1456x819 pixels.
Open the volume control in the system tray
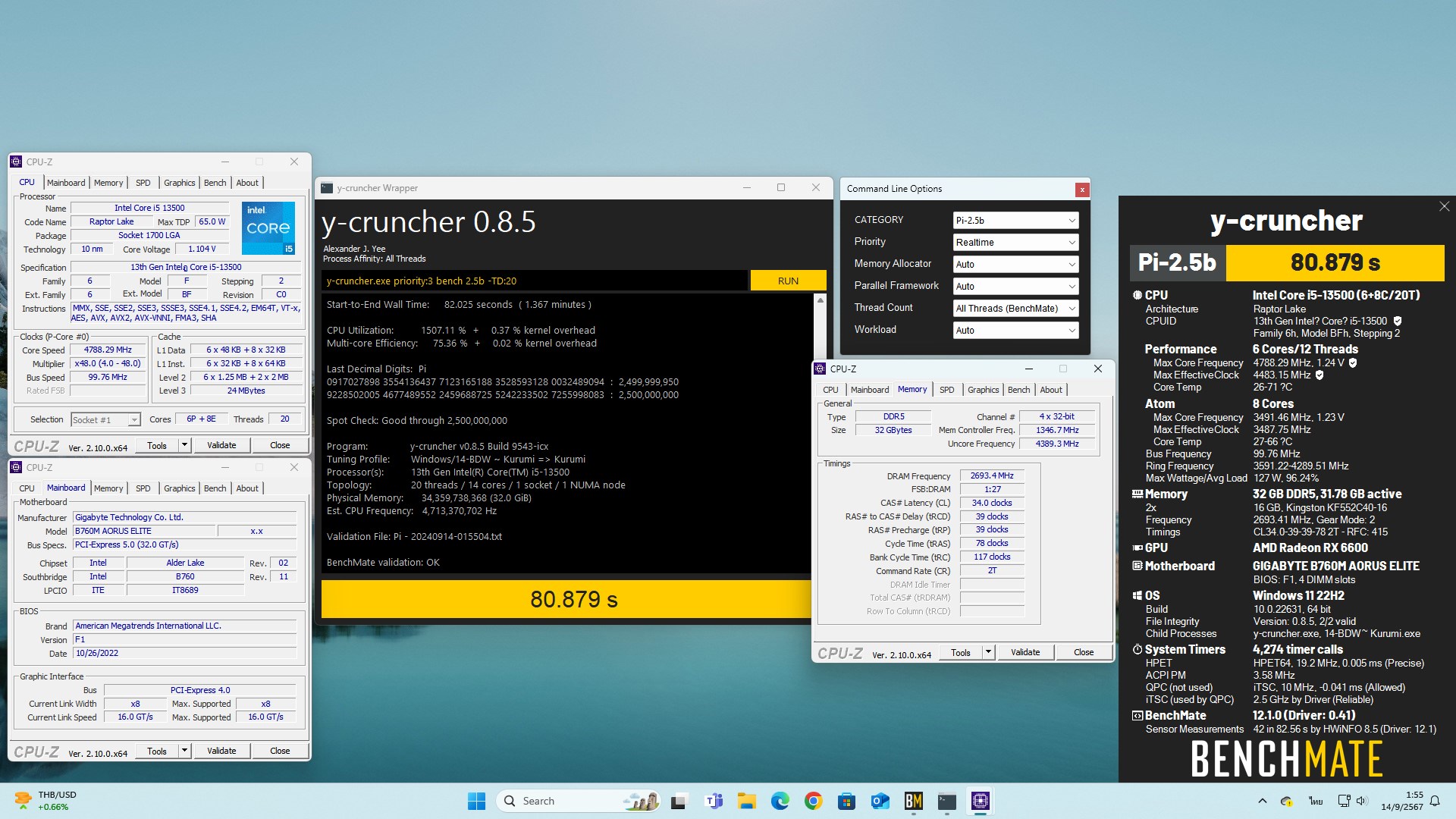click(1361, 801)
